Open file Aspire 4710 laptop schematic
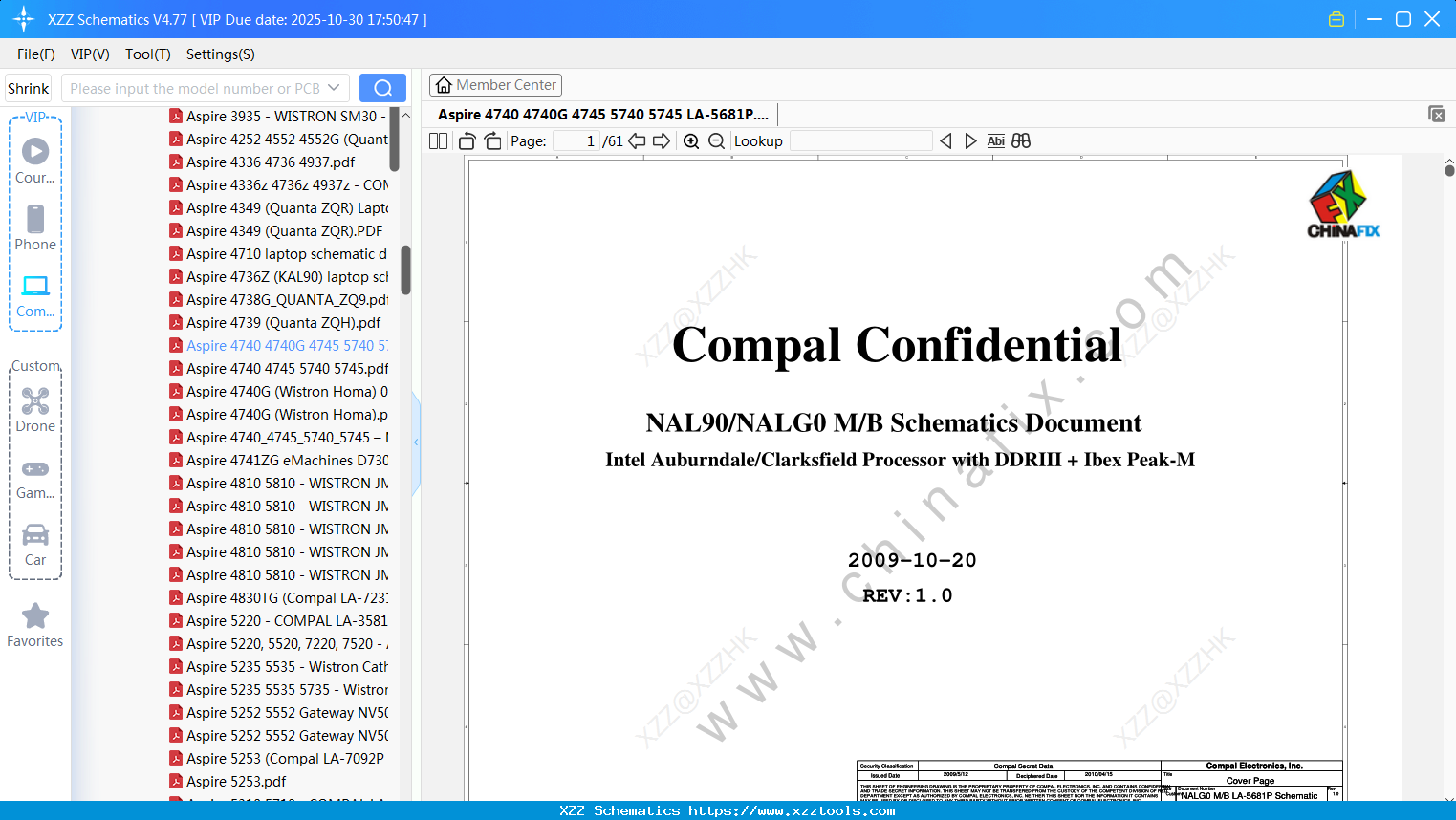1456x820 pixels. [x=278, y=253]
